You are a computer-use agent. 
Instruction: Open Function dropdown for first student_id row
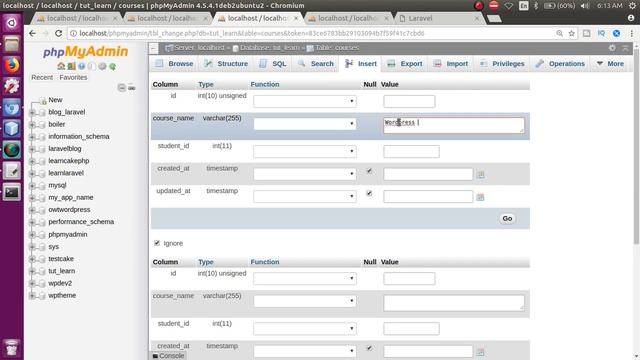[304, 151]
